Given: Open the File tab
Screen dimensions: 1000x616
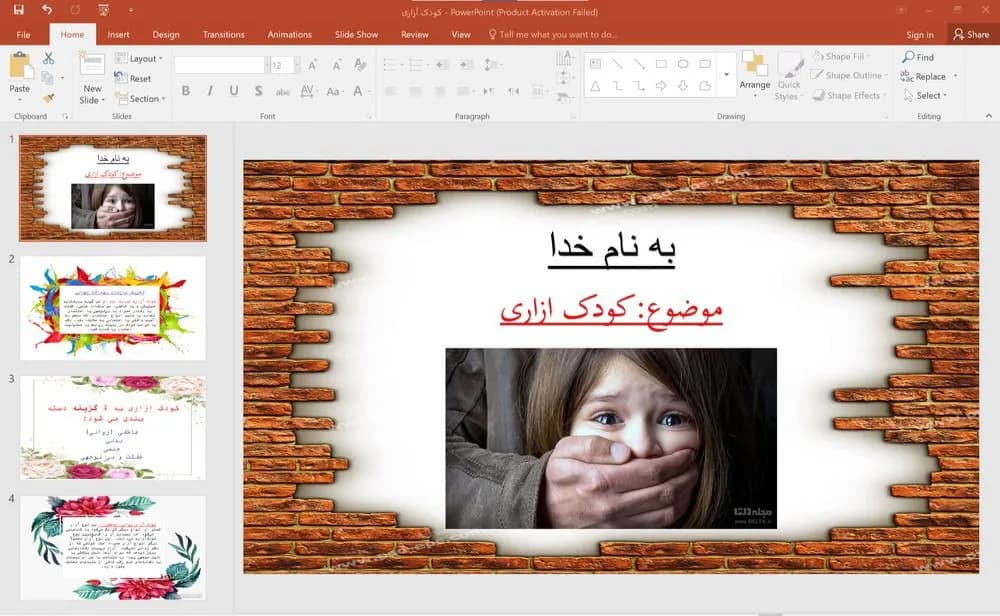Looking at the screenshot, I should [x=24, y=34].
